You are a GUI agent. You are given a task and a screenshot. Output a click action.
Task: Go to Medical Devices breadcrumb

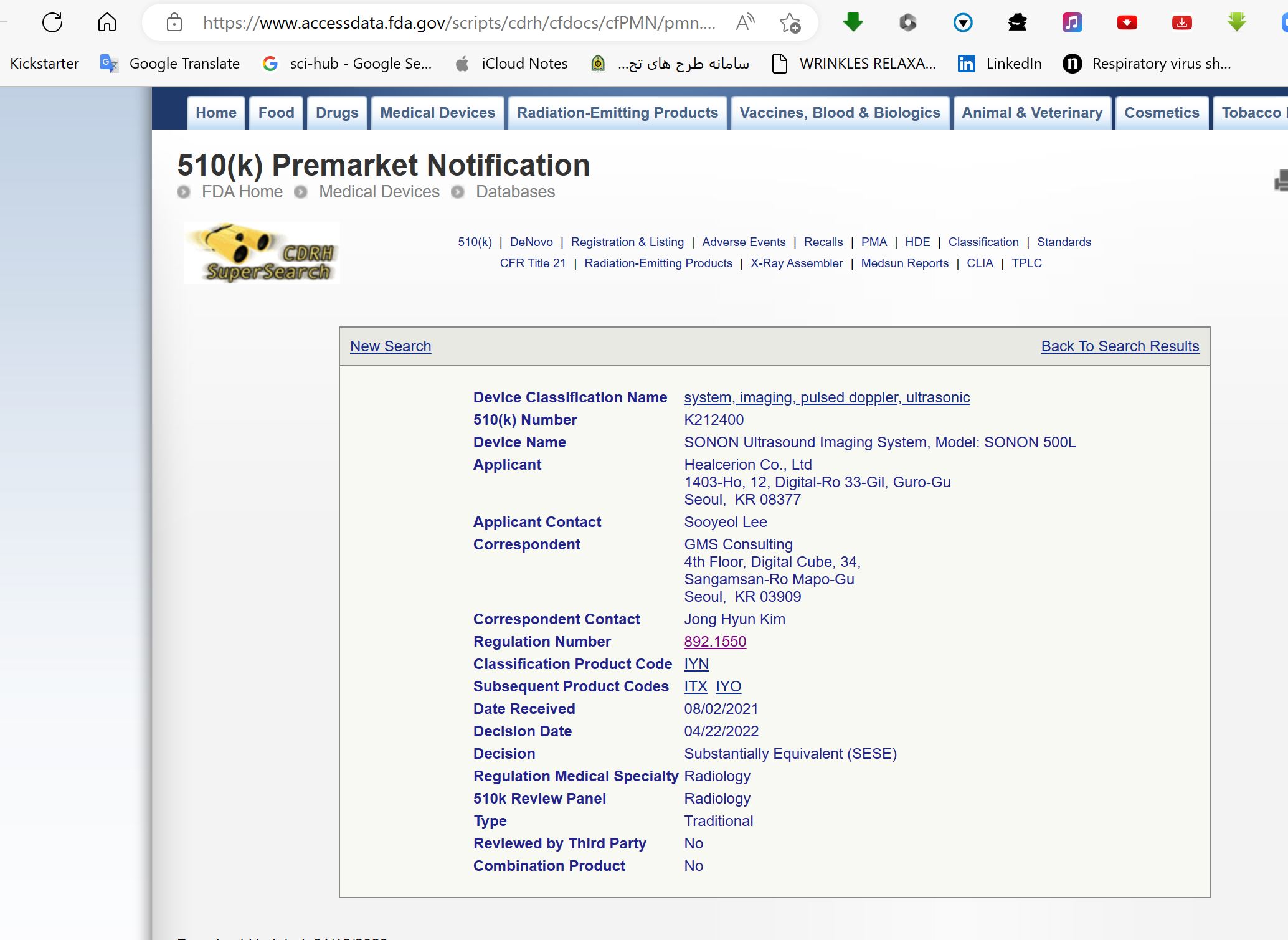tap(379, 192)
